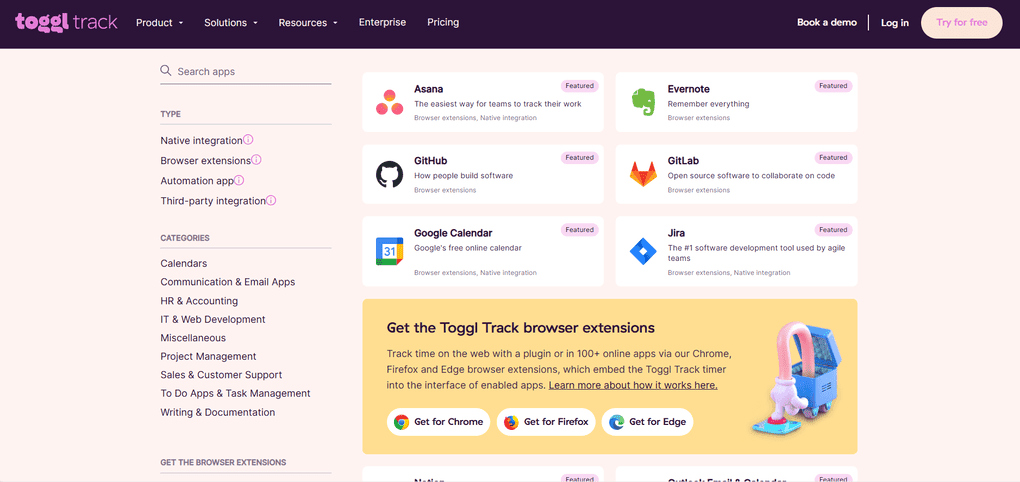
Task: Open the Google Calendar card title
Action: click(x=453, y=233)
